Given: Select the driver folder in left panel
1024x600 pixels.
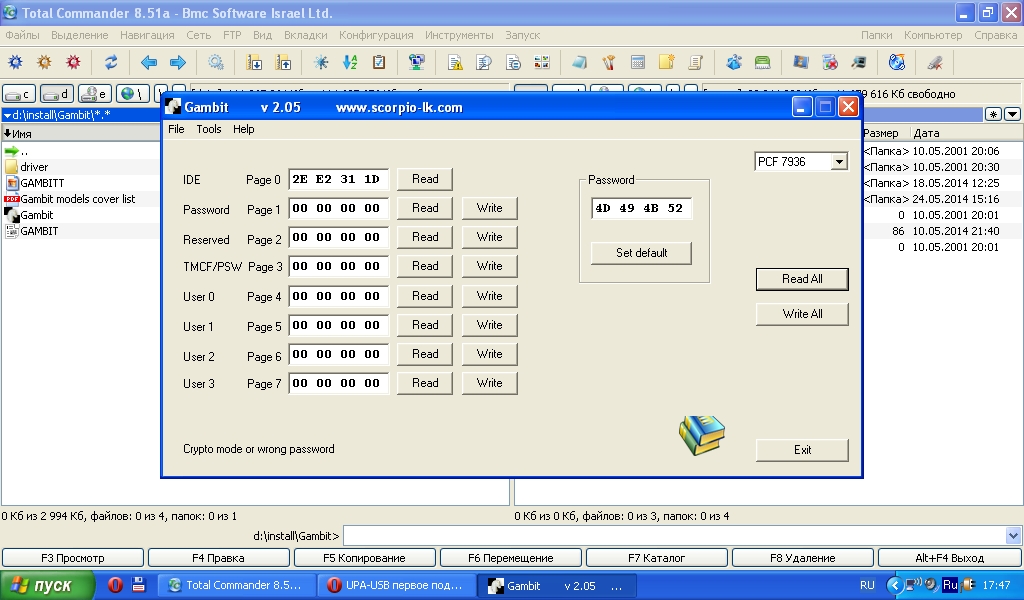Looking at the screenshot, I should pos(34,167).
